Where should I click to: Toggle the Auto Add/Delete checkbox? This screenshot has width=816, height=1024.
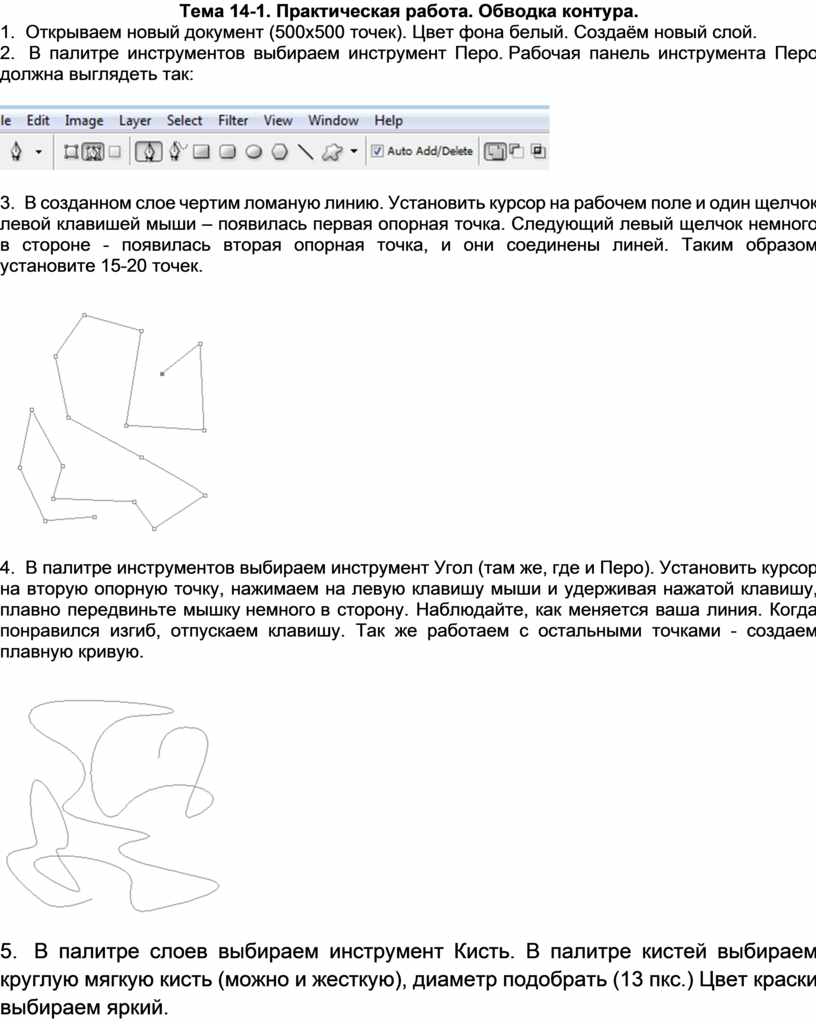377,152
